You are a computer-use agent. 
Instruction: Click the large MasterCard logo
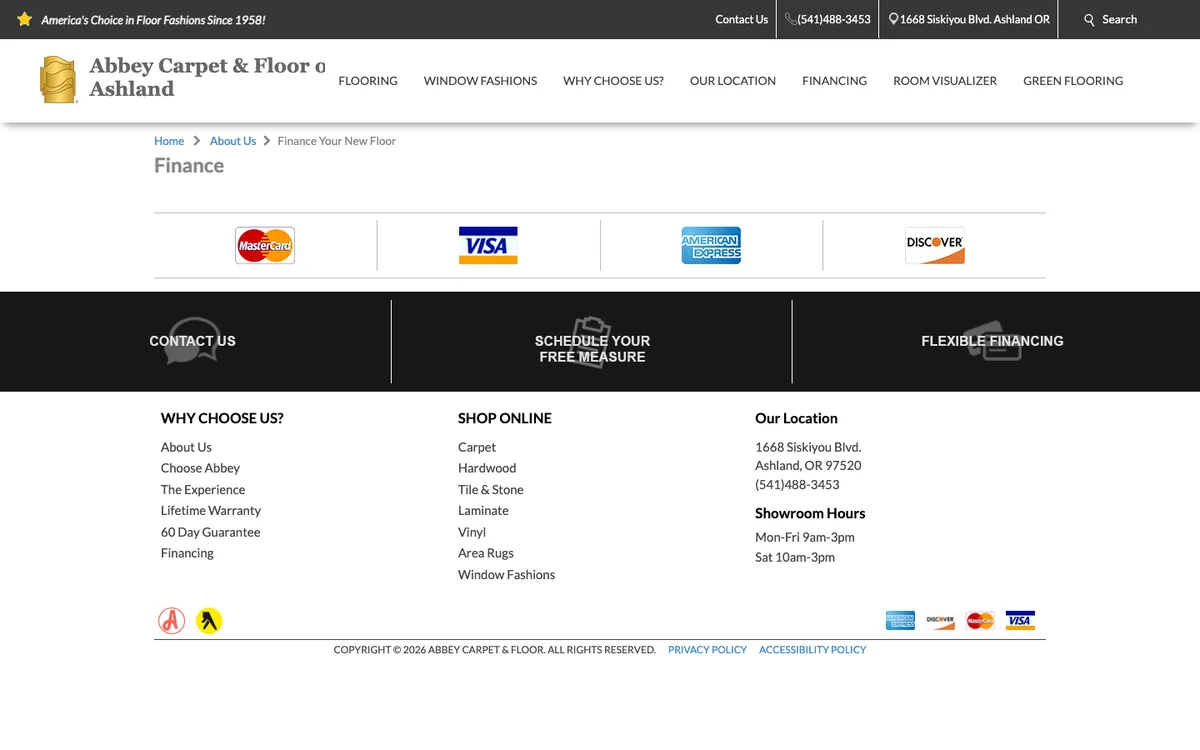(265, 245)
